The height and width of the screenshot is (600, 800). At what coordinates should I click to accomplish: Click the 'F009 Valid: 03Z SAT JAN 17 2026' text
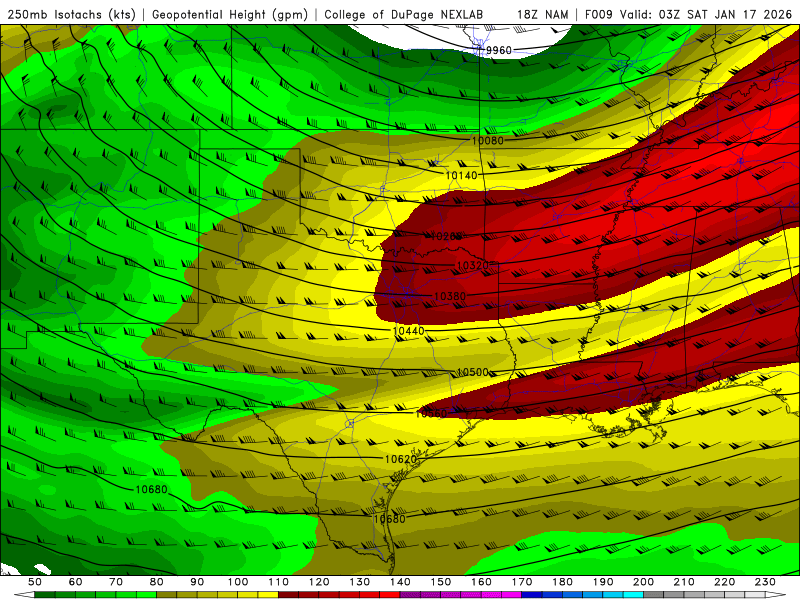(x=689, y=14)
